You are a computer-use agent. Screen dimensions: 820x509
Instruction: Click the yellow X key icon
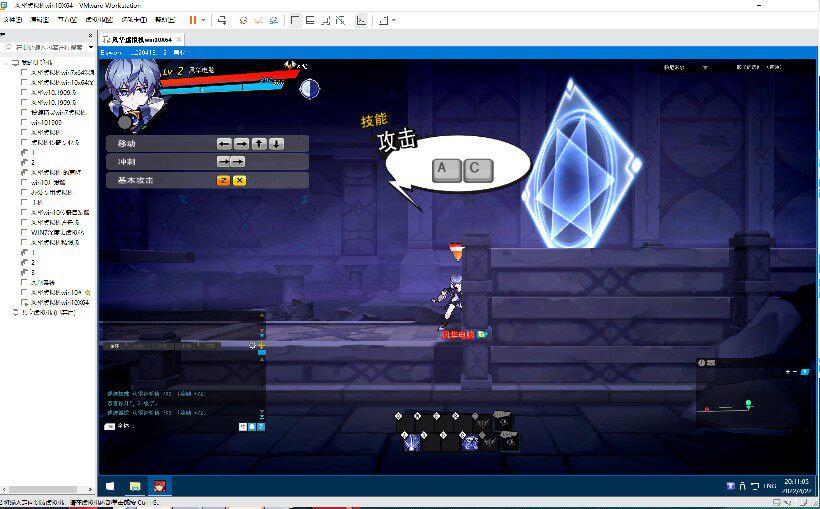[240, 180]
